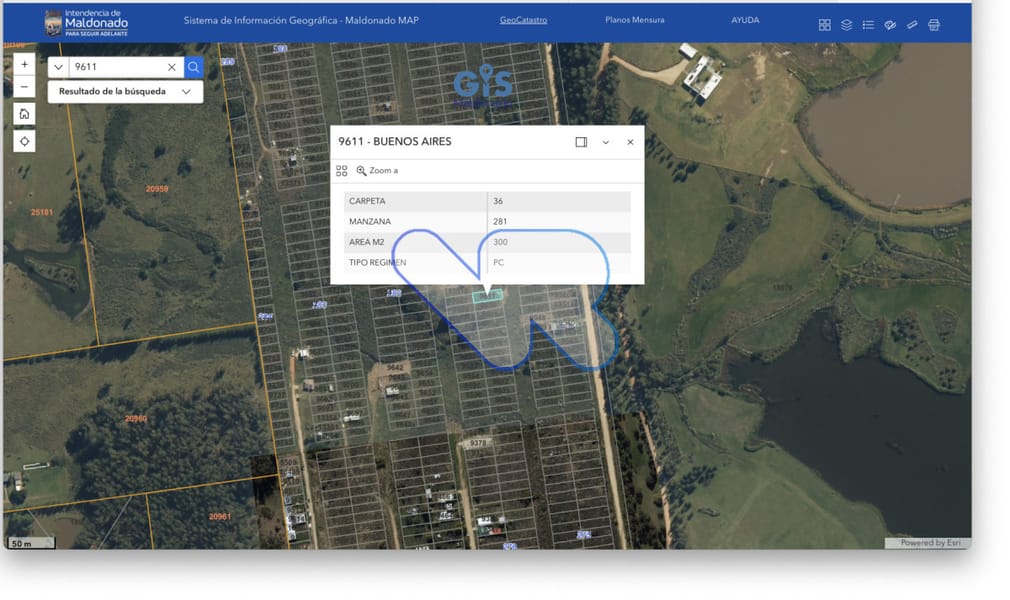Viewport: 1010px width, 600px height.
Task: Click the 50 m scale bar
Action: click(32, 543)
